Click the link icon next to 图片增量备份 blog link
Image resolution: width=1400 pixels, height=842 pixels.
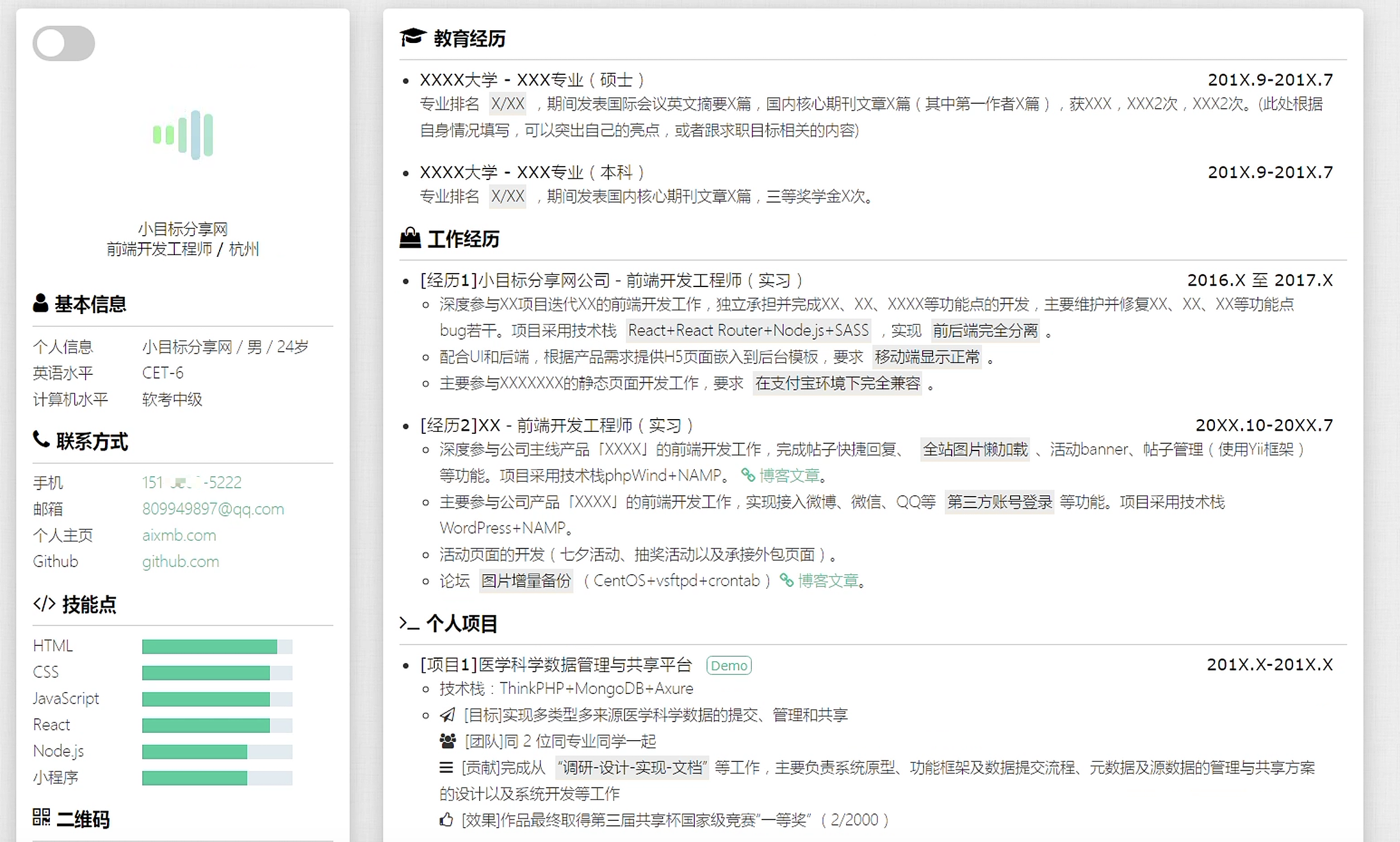pos(786,581)
